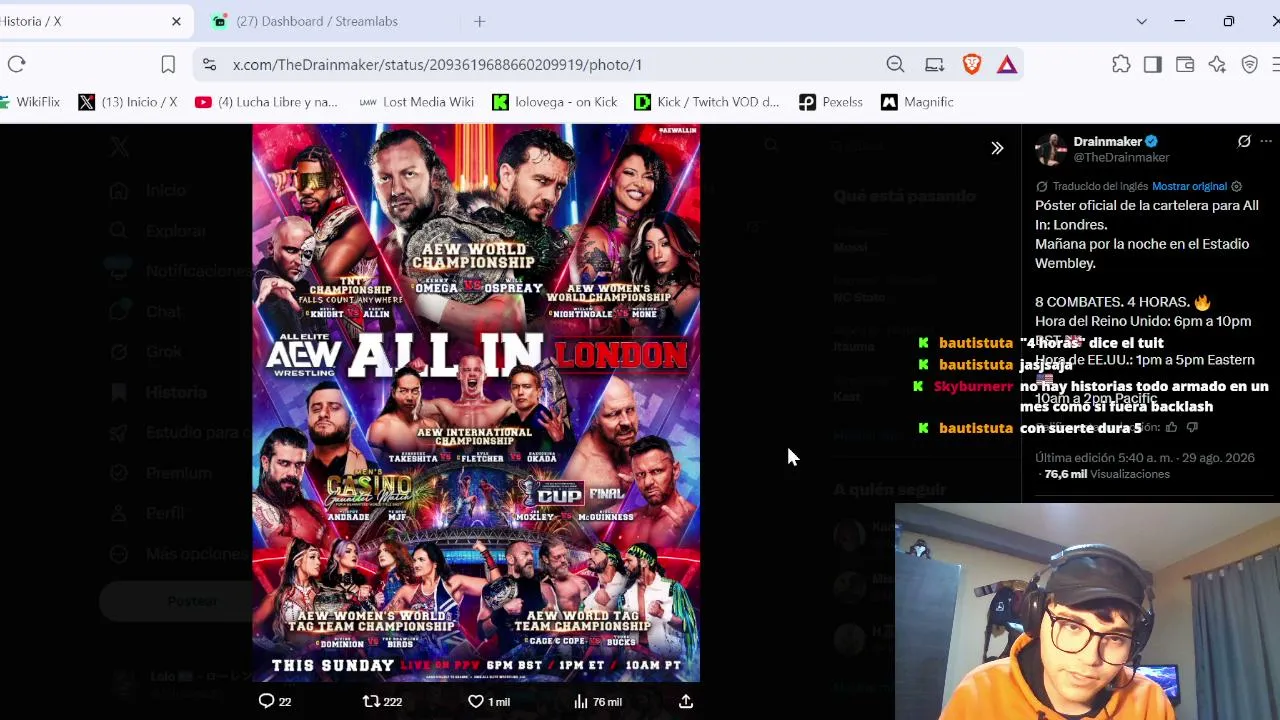
Task: Rate translation with thumbs up
Action: [x=1171, y=427]
